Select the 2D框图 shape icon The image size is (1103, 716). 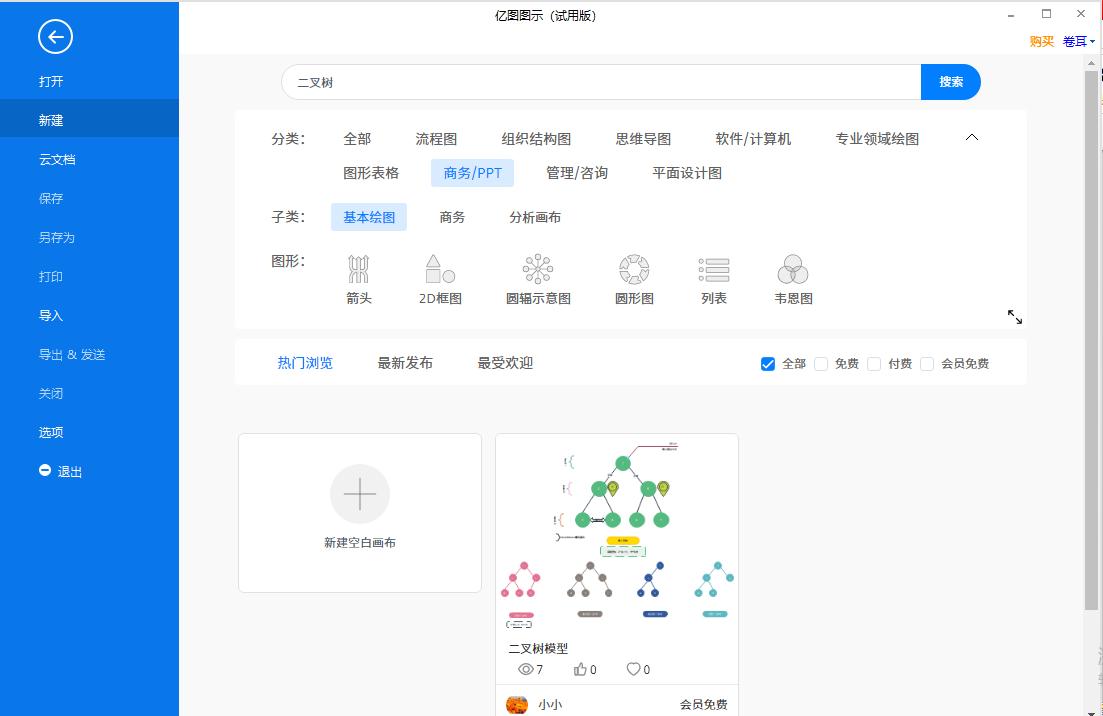[440, 271]
